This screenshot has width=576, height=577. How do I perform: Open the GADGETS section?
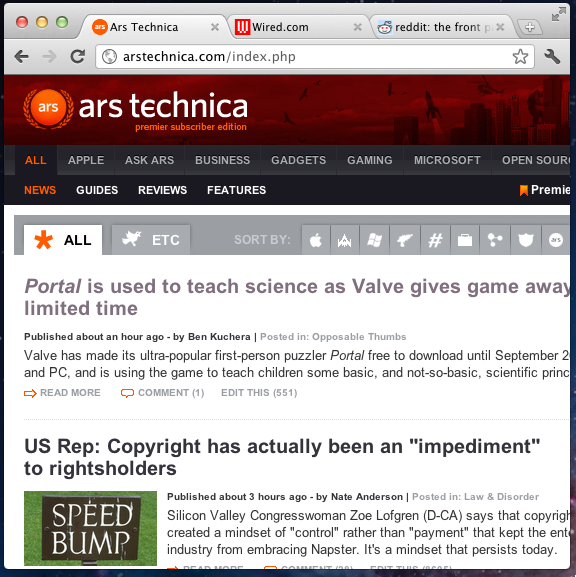click(x=298, y=160)
